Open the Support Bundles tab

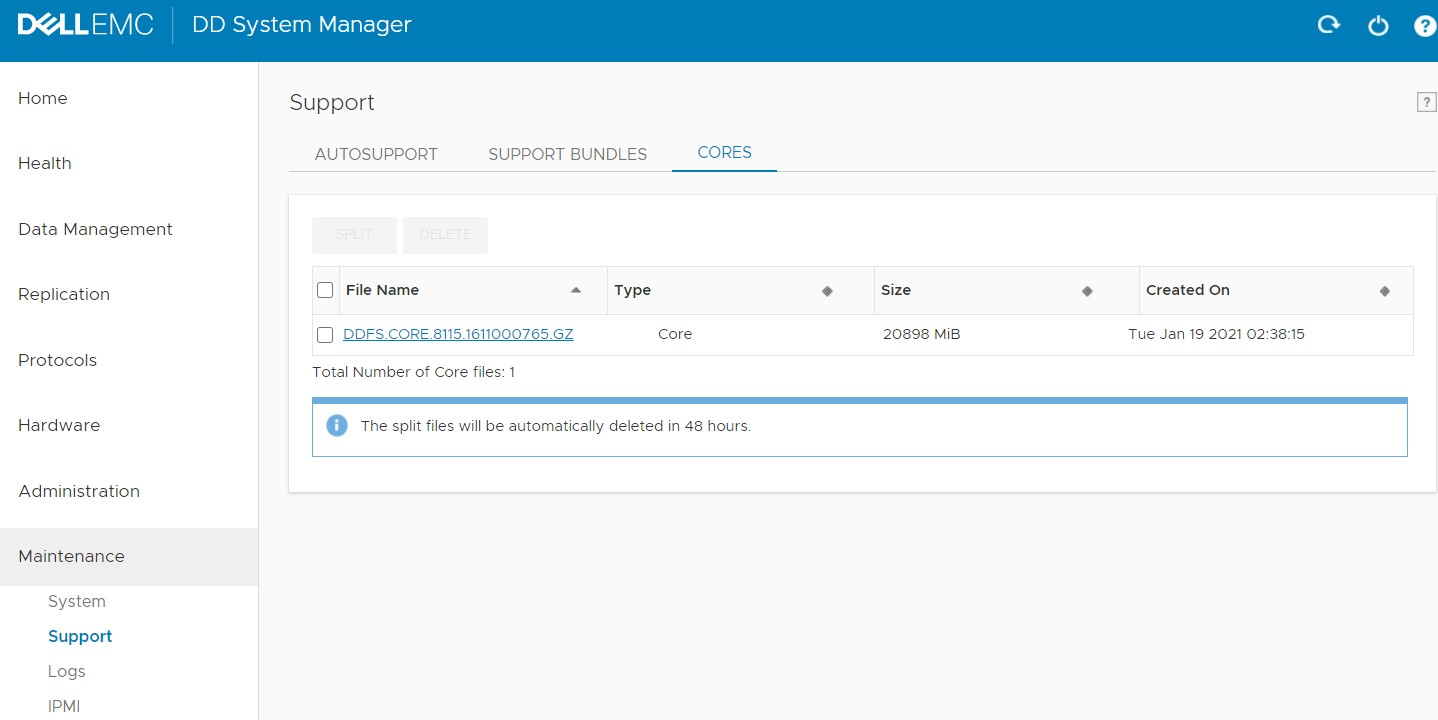pos(567,154)
